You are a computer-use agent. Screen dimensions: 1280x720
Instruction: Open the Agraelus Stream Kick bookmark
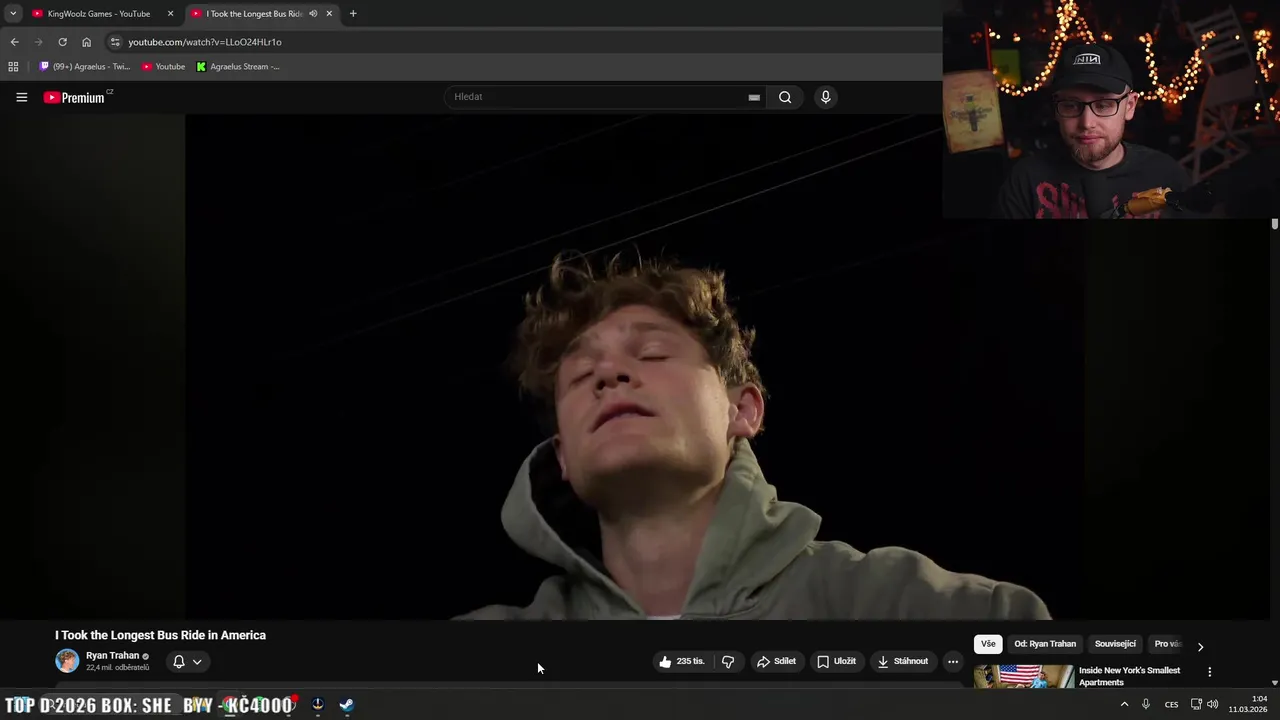pos(238,67)
